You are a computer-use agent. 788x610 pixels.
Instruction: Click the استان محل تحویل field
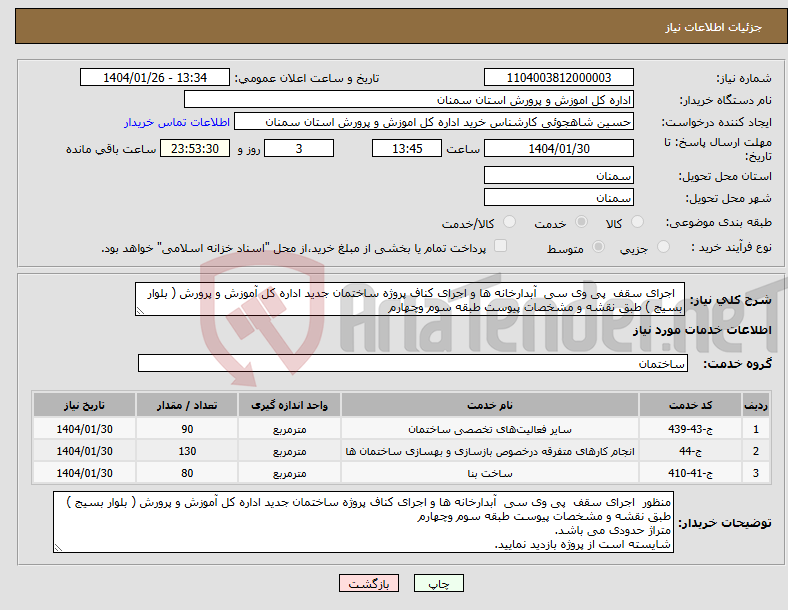559,174
